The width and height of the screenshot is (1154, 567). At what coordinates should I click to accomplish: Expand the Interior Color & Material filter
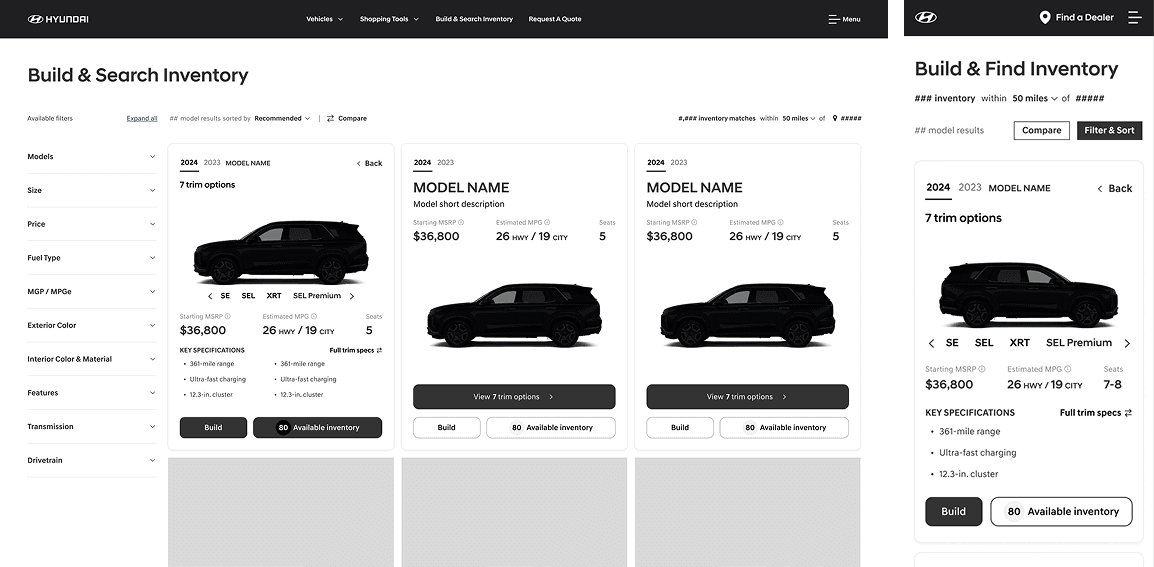92,359
